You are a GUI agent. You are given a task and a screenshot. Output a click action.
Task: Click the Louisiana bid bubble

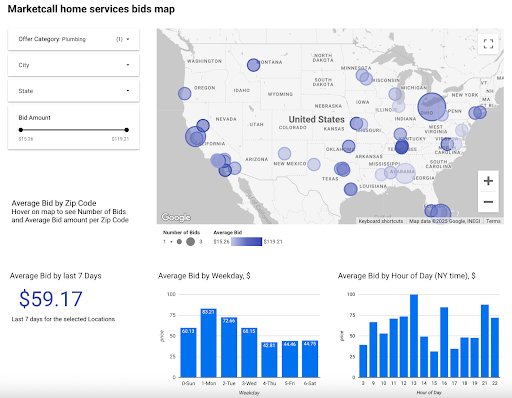click(x=351, y=189)
